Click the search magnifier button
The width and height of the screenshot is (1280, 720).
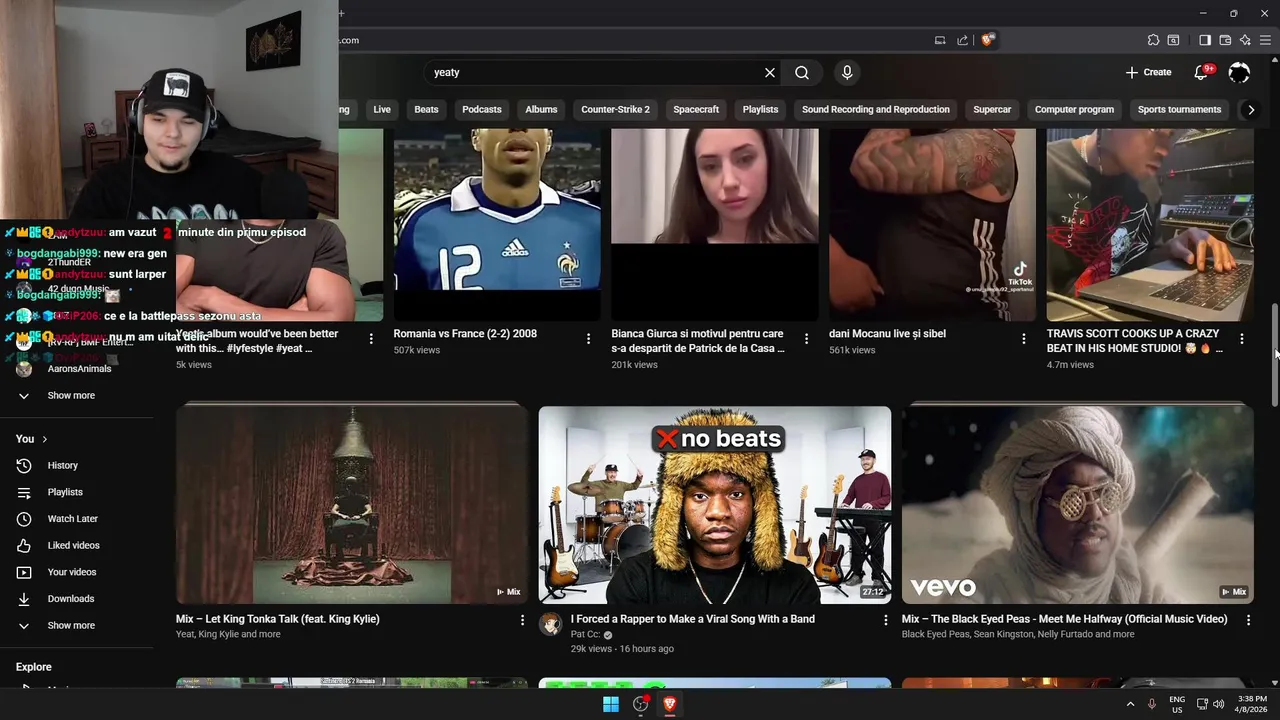point(802,73)
